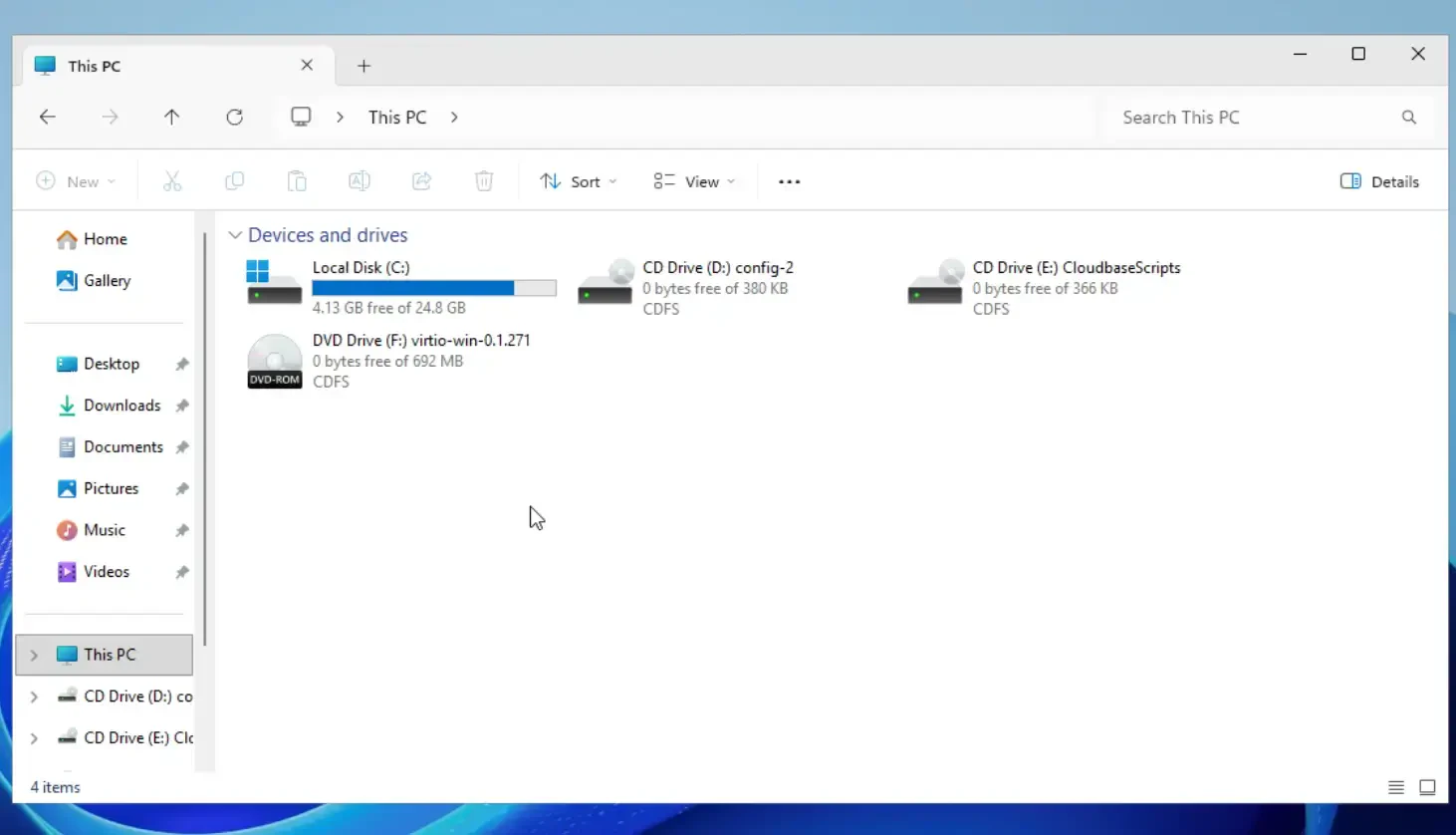Collapse the Devices and drives section
Image resolution: width=1456 pixels, height=835 pixels.
point(235,234)
